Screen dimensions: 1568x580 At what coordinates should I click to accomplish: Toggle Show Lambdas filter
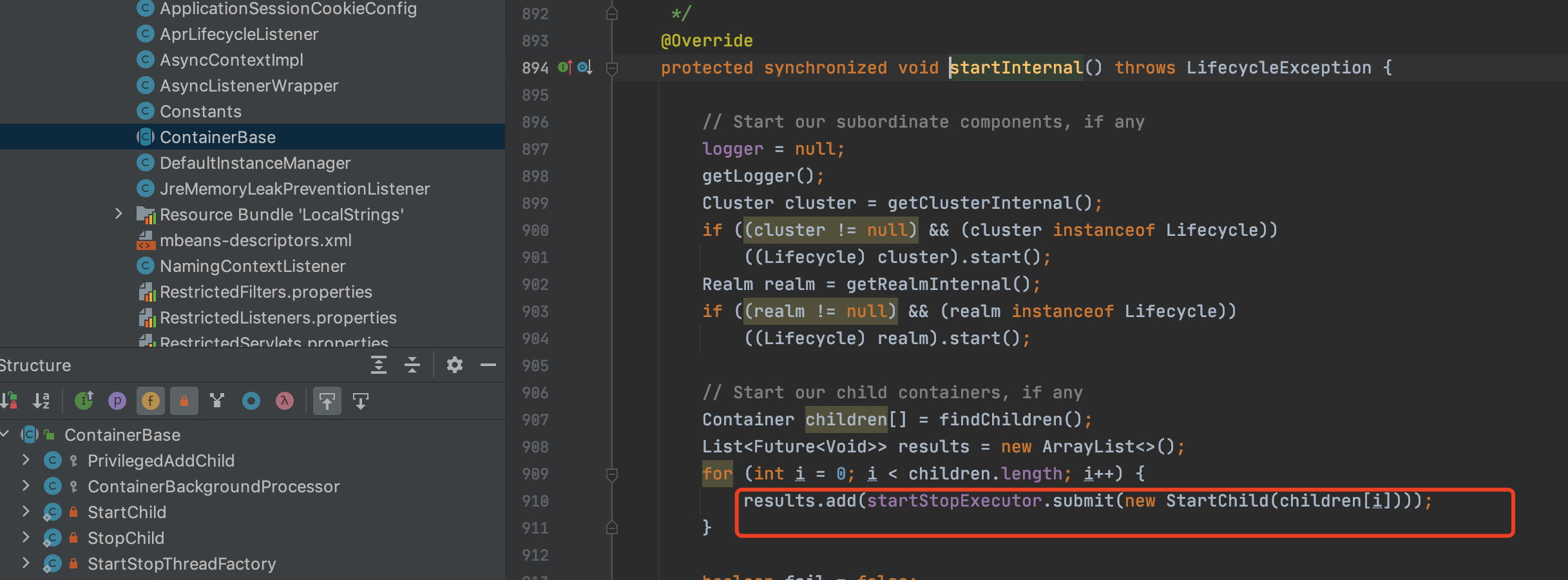285,401
